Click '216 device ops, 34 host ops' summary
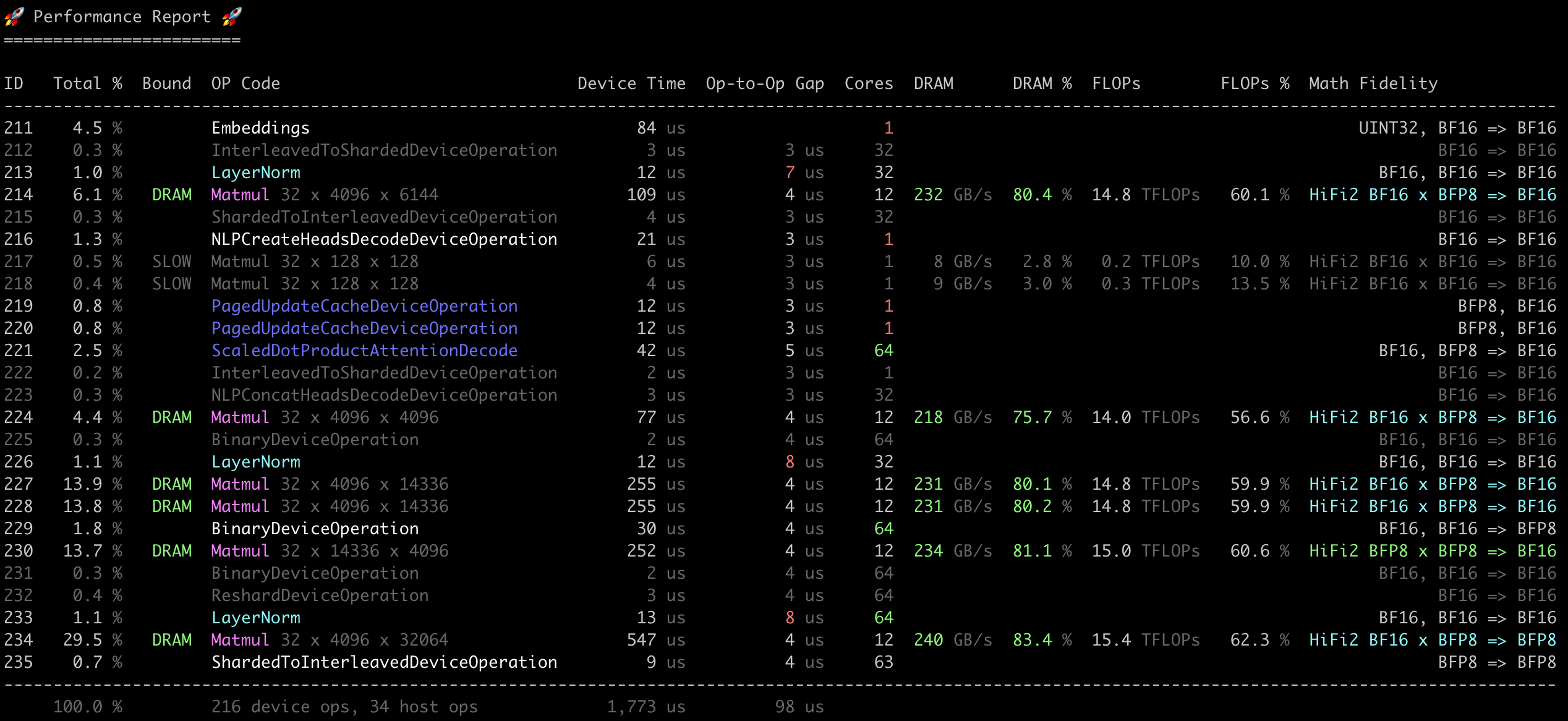1568x721 pixels. click(x=344, y=707)
